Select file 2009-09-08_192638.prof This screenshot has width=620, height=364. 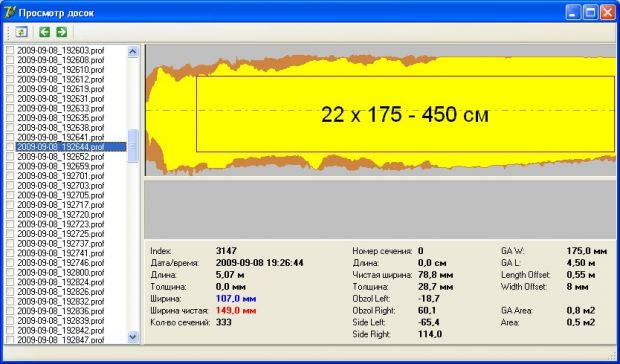click(60, 127)
